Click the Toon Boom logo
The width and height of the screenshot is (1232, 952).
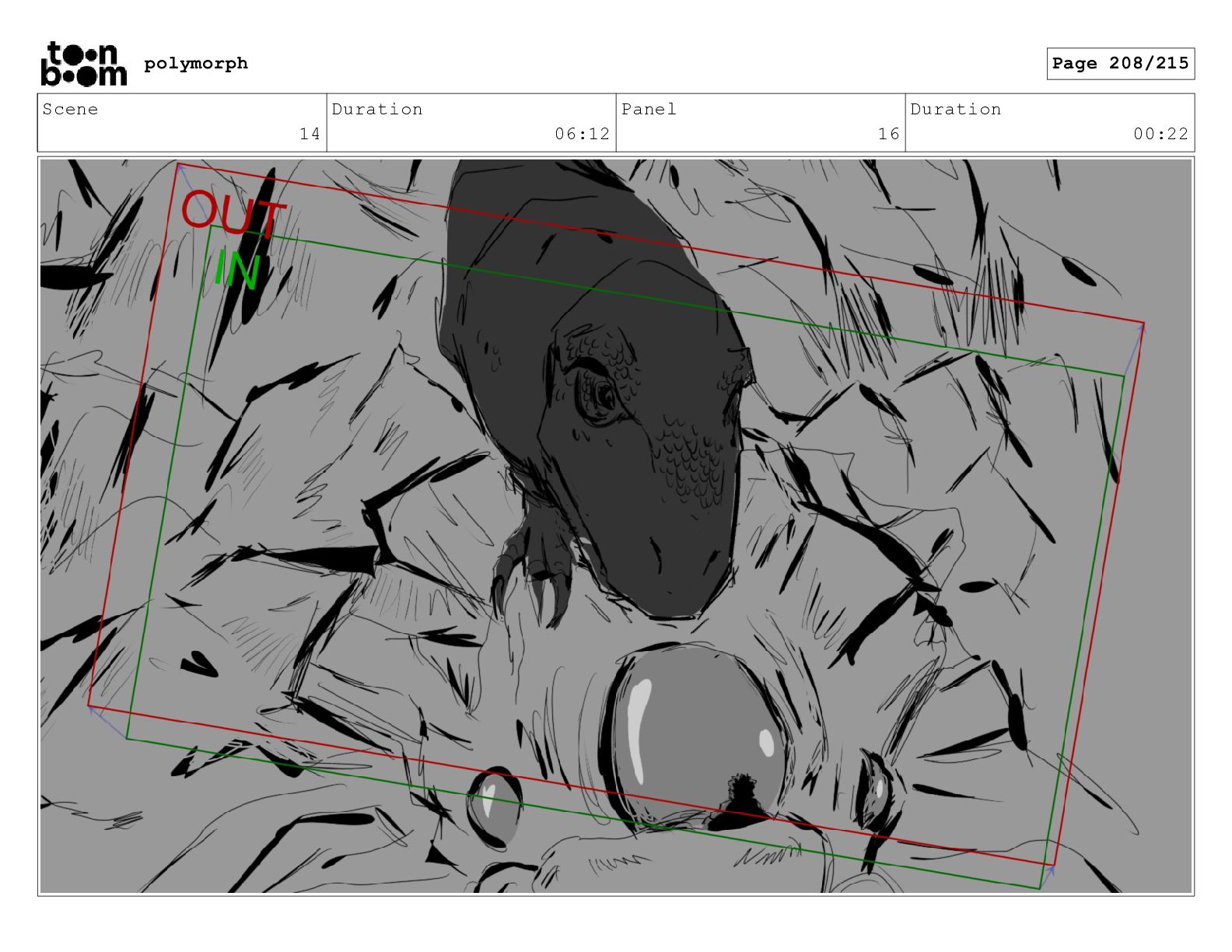coord(83,63)
